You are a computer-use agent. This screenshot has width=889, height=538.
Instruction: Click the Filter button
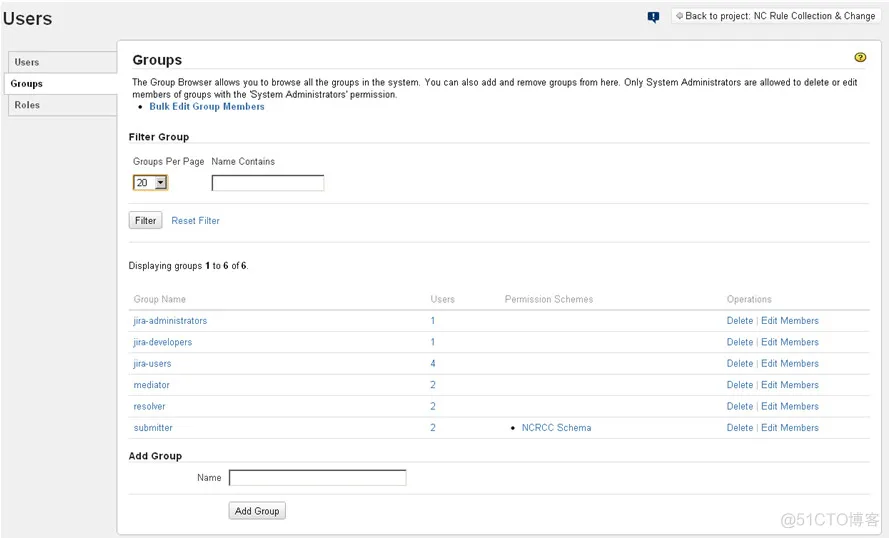(145, 221)
